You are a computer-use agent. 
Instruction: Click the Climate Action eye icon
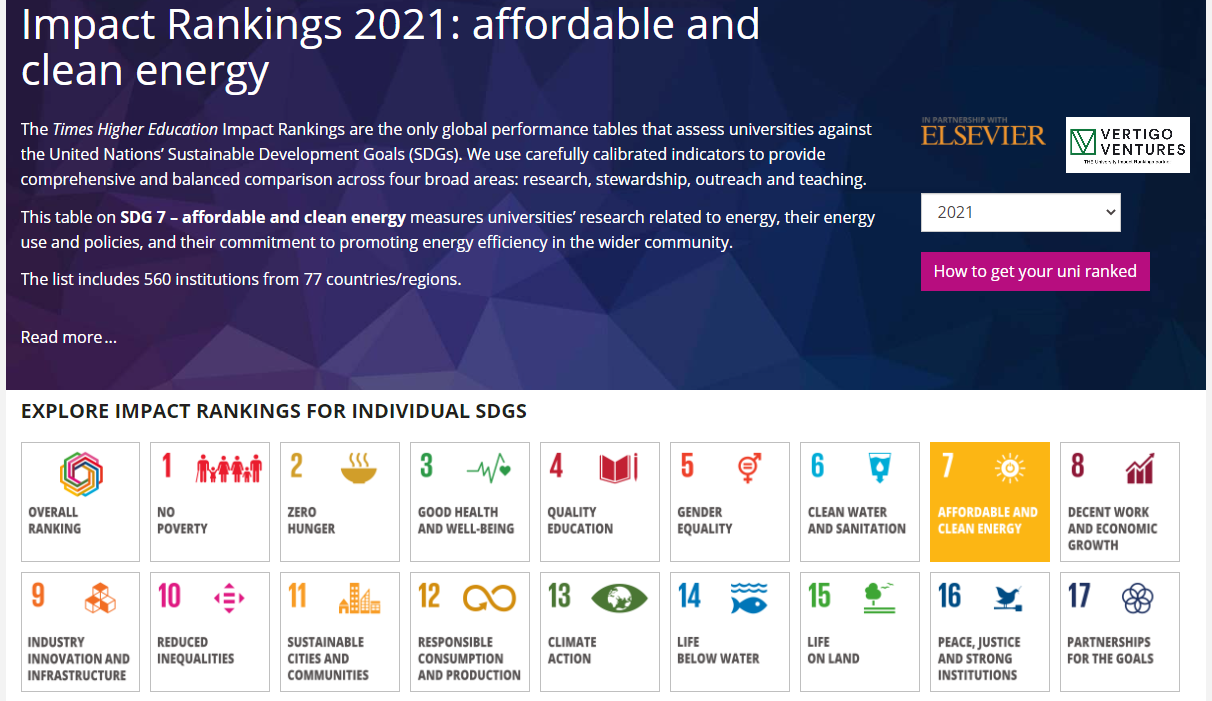[619, 598]
